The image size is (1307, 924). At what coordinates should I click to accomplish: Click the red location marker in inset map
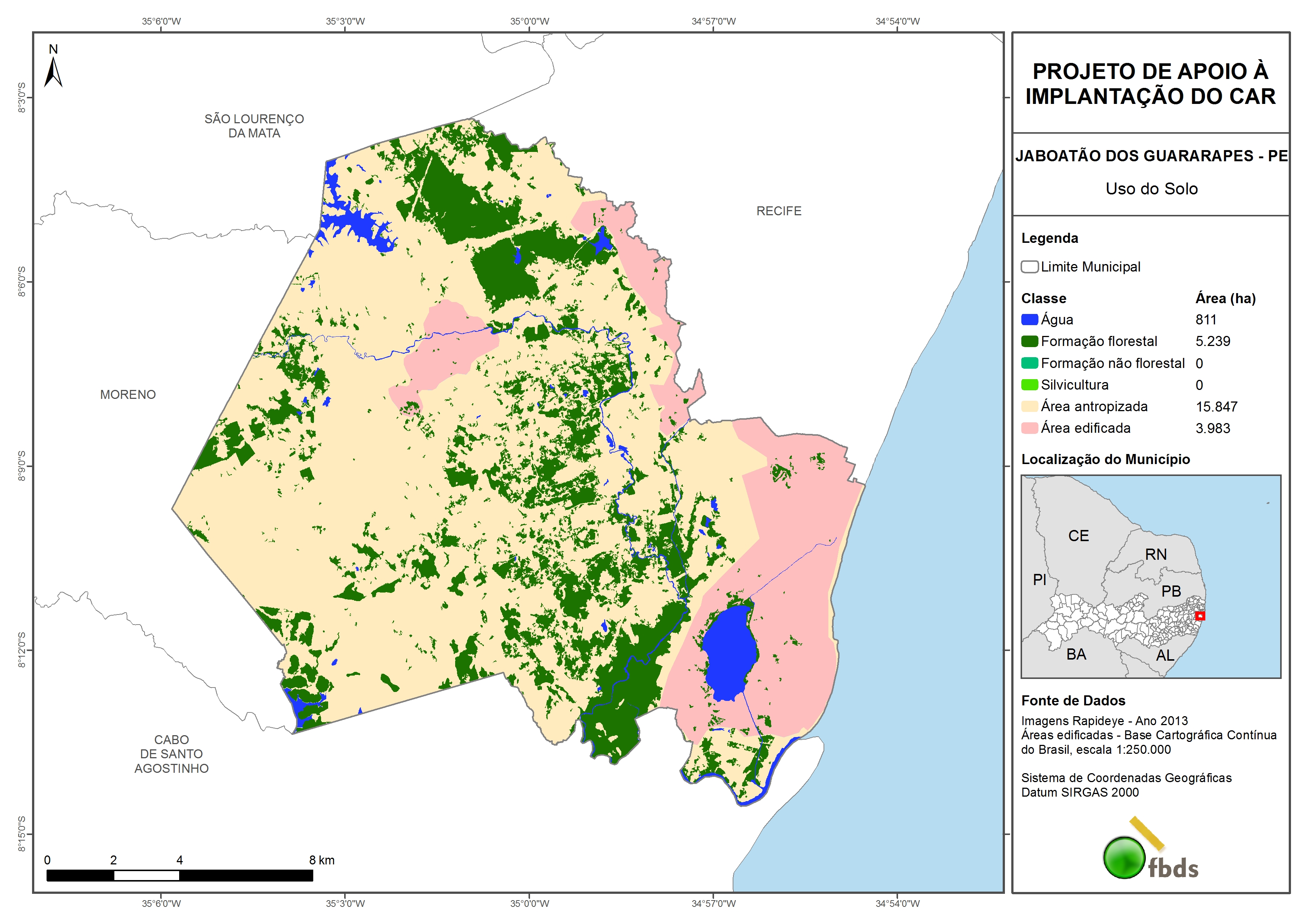(x=1200, y=616)
